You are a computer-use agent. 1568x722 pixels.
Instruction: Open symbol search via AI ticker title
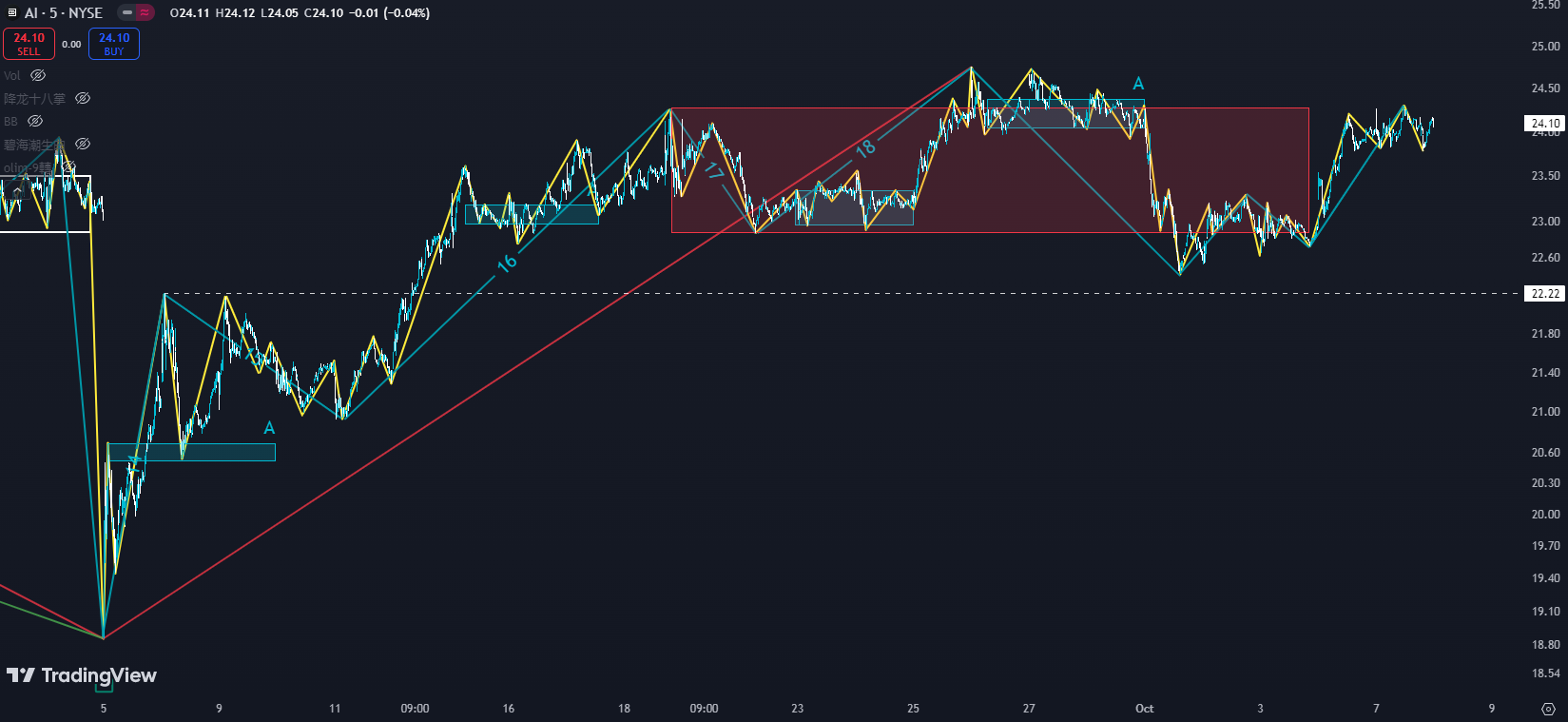[x=31, y=13]
